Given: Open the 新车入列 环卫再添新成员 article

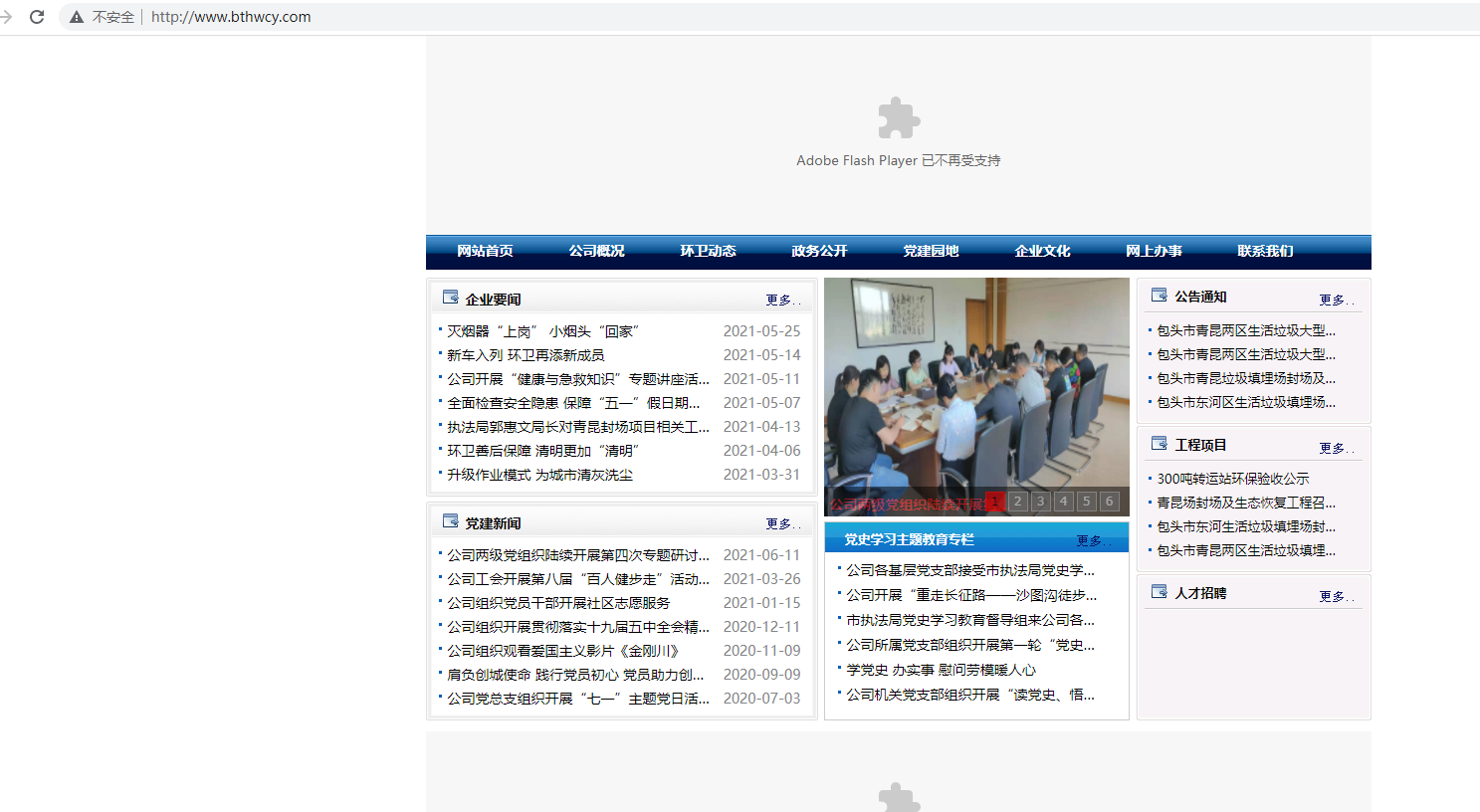Looking at the screenshot, I should tap(526, 355).
